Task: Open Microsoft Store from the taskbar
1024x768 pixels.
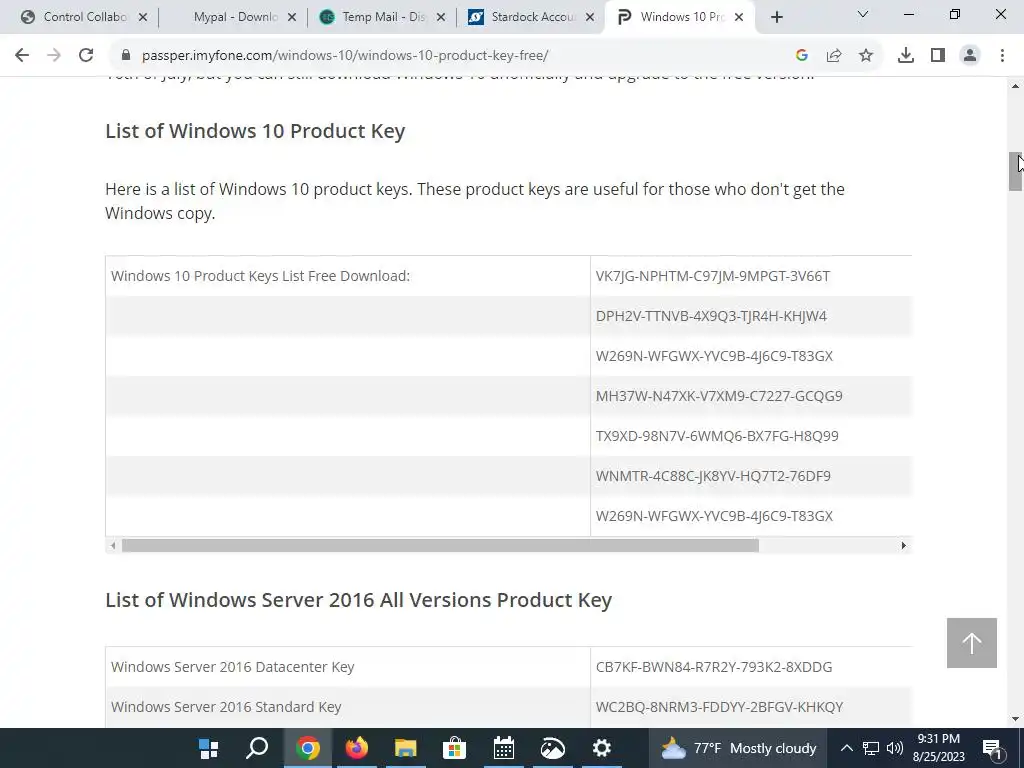Action: [x=455, y=748]
